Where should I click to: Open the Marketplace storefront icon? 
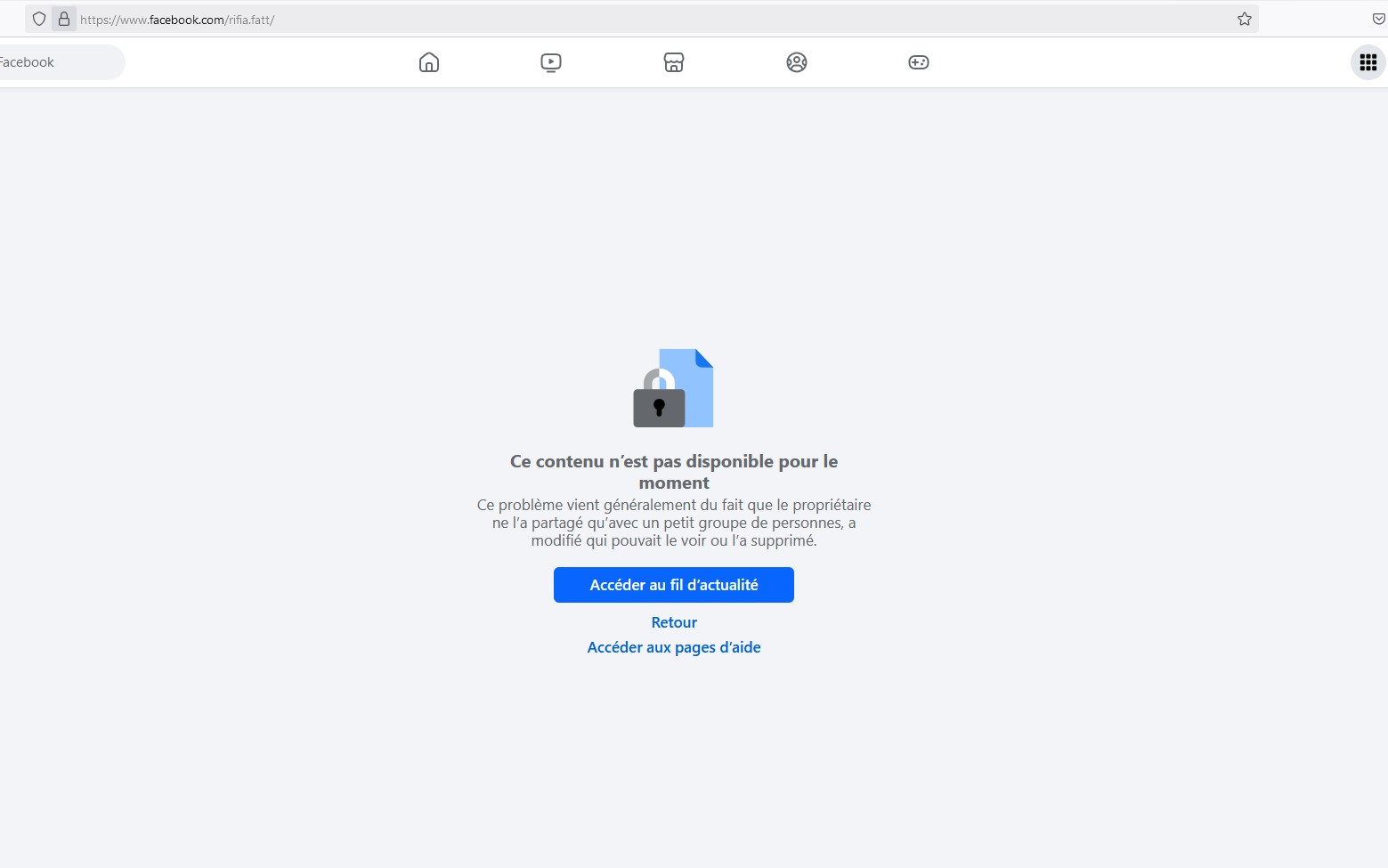pyautogui.click(x=674, y=62)
